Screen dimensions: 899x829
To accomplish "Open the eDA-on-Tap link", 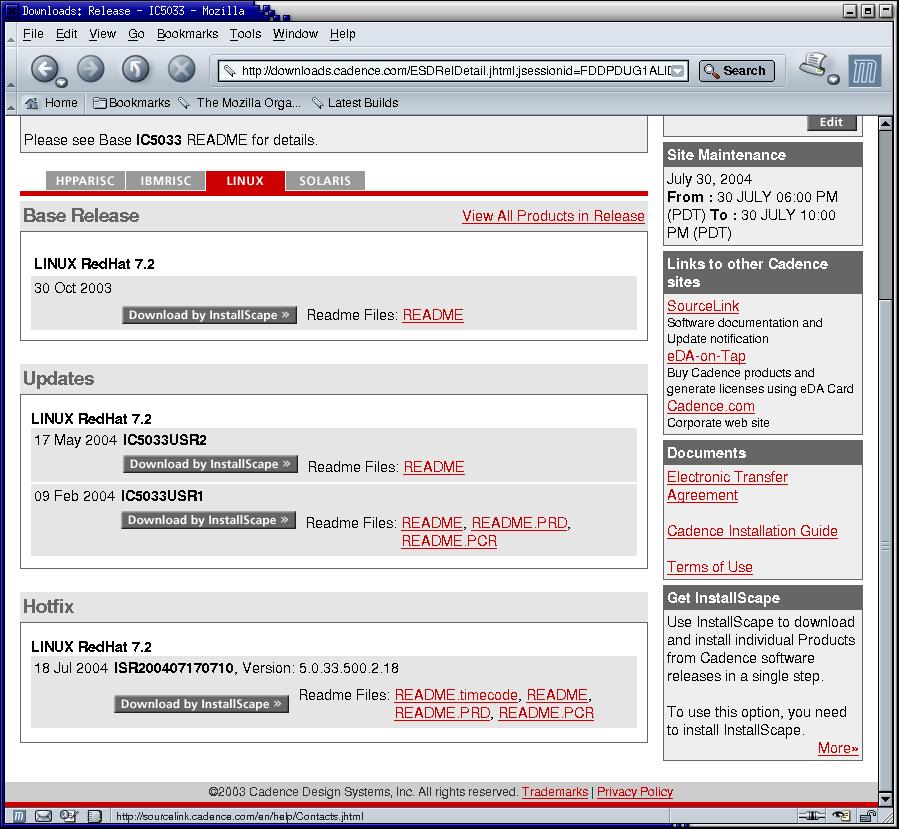I will 706,356.
